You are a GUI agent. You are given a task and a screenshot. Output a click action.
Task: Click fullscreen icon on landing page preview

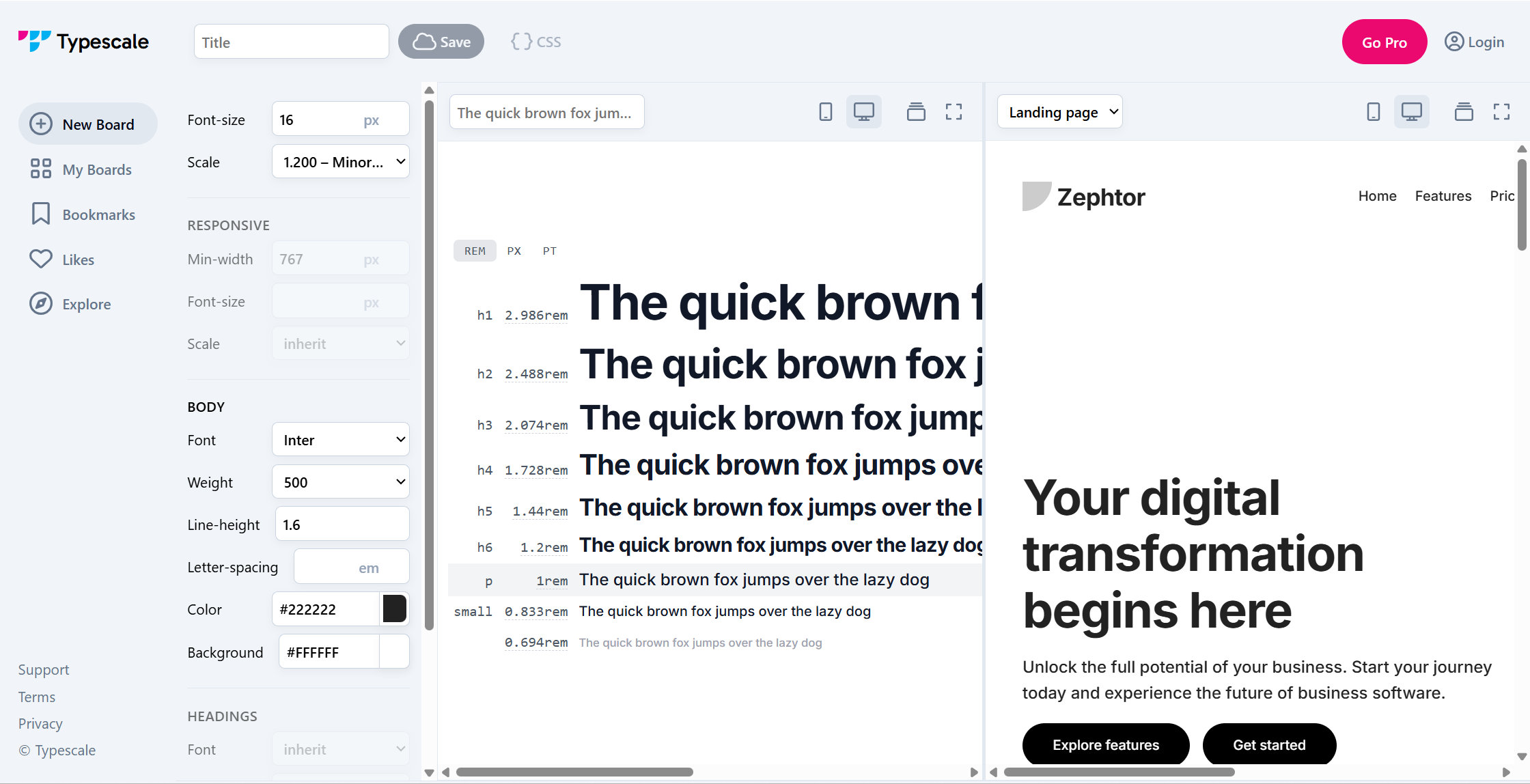[x=1501, y=112]
